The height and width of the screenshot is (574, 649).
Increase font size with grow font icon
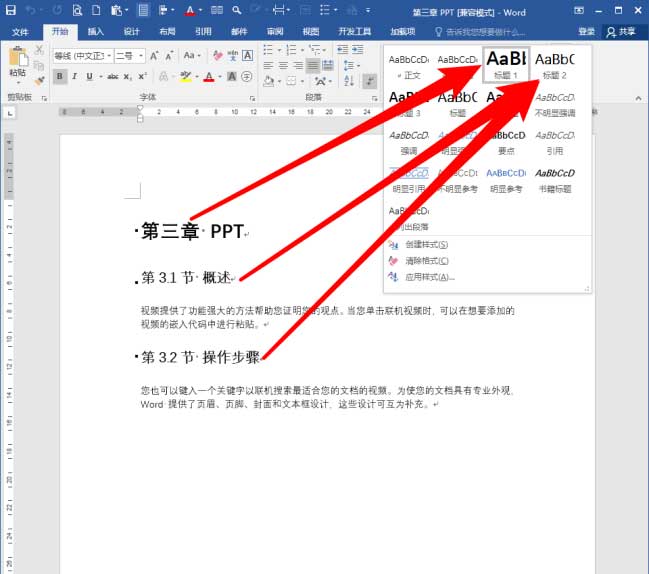click(154, 55)
